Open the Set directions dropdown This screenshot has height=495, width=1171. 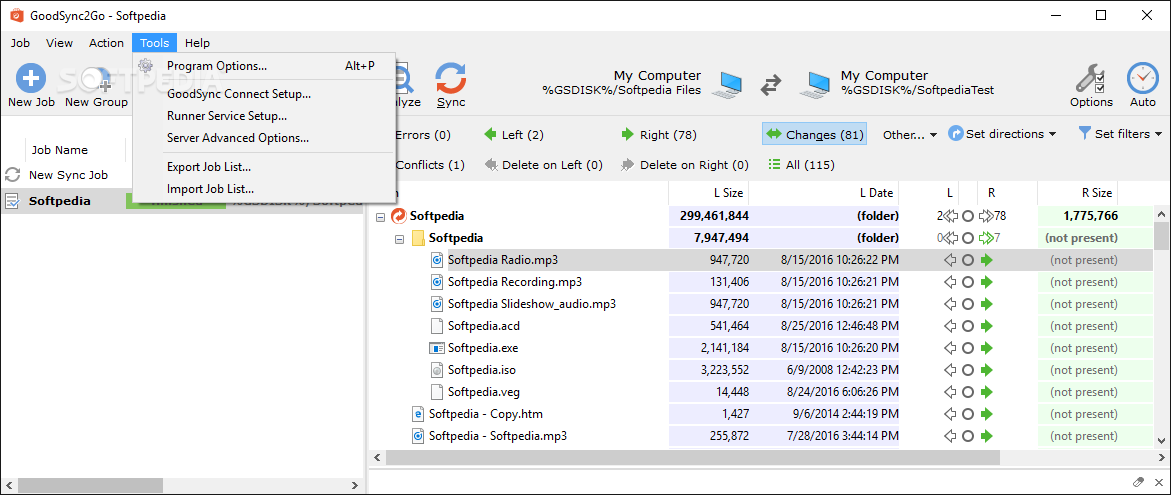(1003, 134)
